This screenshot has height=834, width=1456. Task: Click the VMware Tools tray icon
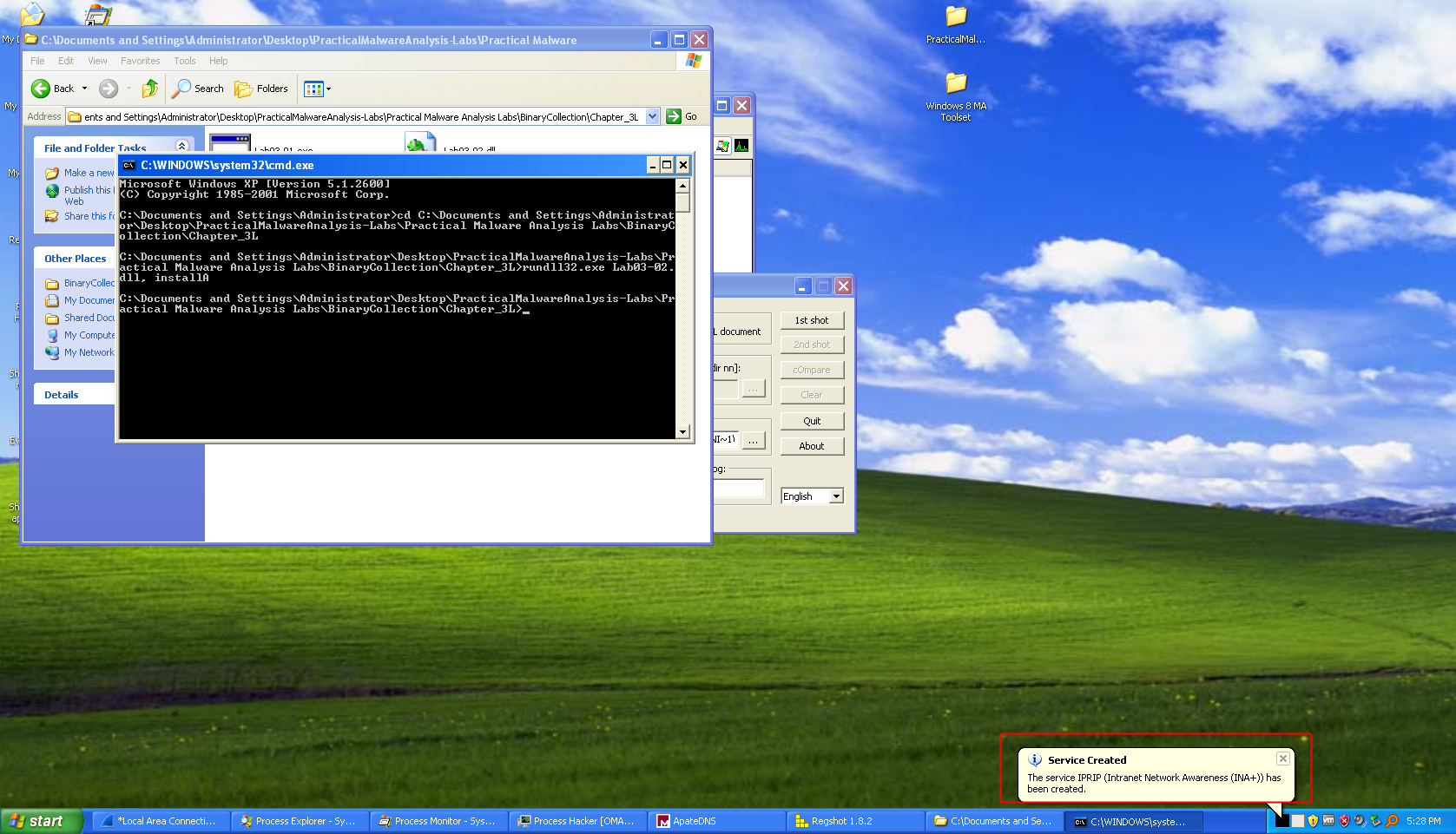1328,821
